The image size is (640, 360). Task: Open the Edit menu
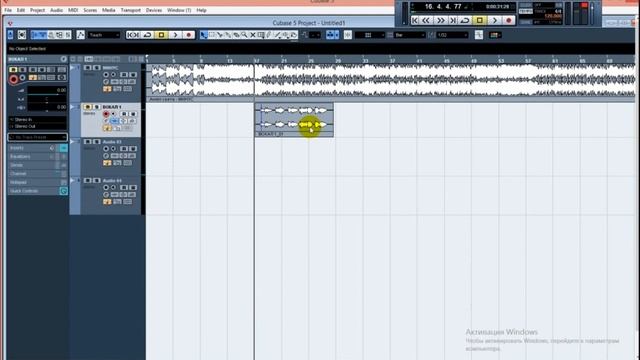point(21,10)
